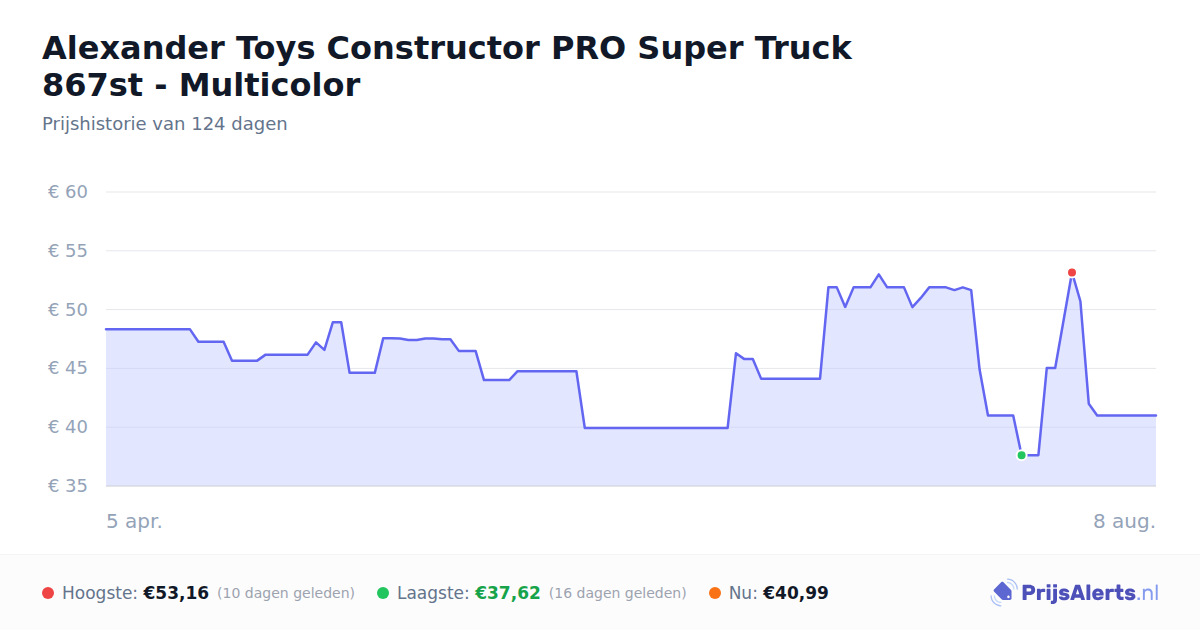Image resolution: width=1200 pixels, height=630 pixels.
Task: Click the product title Alexander Toys Constructor
Action: 447,66
